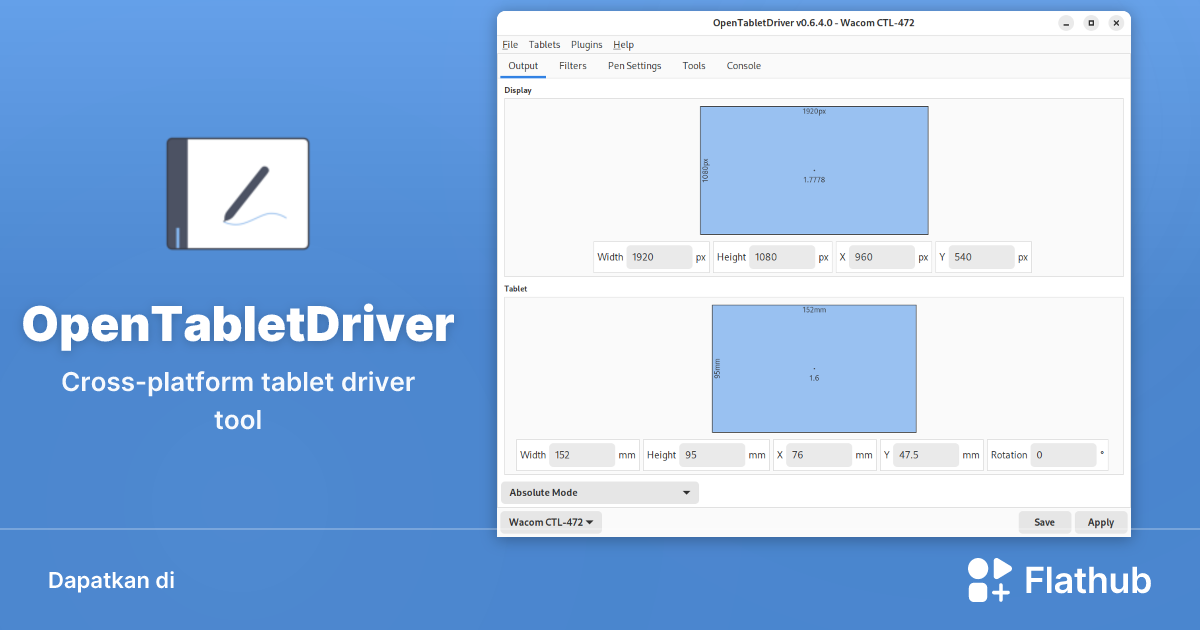This screenshot has height=630, width=1200.
Task: Open the Plugins menu
Action: pyautogui.click(x=586, y=44)
